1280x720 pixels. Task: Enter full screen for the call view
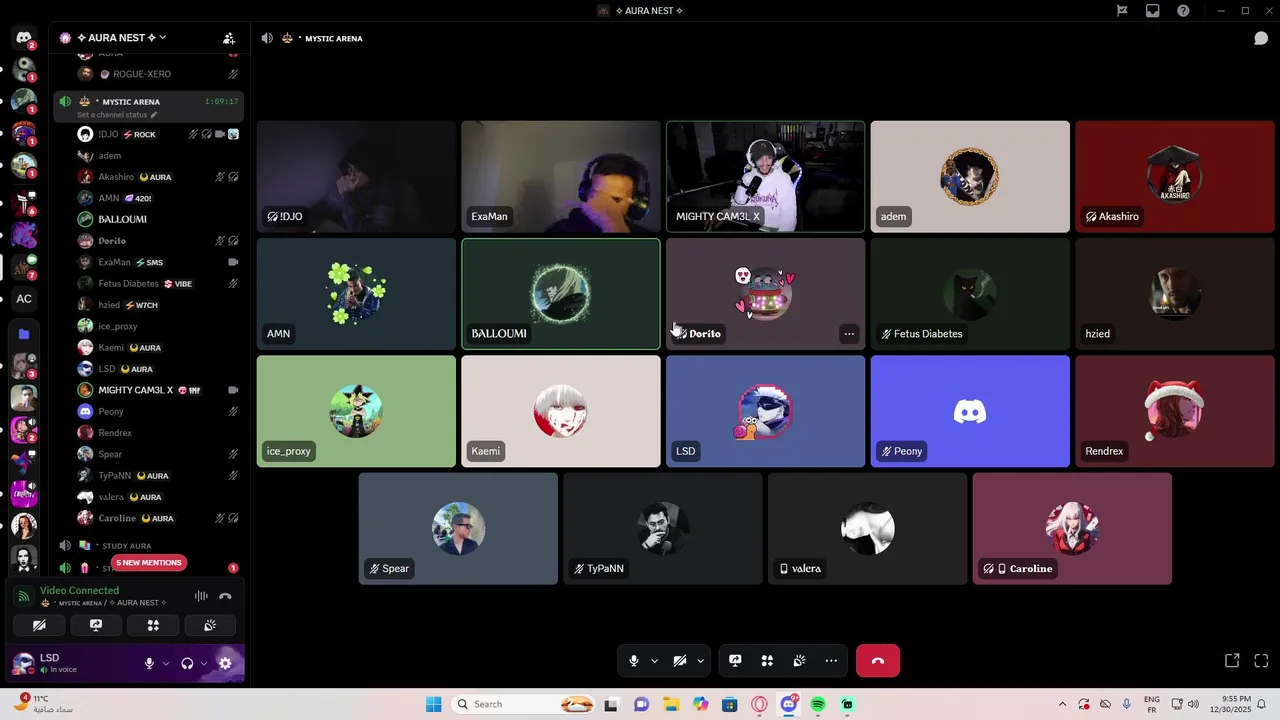click(x=1261, y=661)
